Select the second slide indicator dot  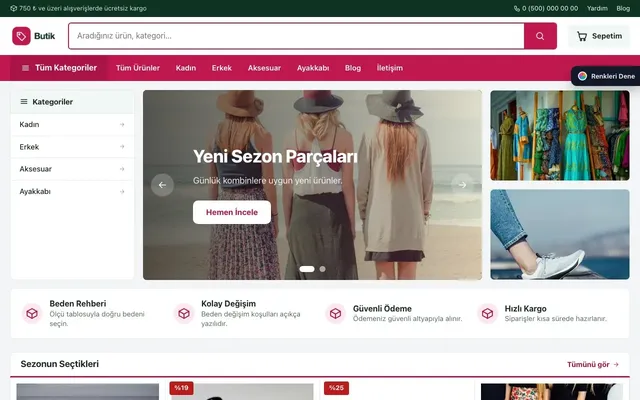(x=322, y=269)
